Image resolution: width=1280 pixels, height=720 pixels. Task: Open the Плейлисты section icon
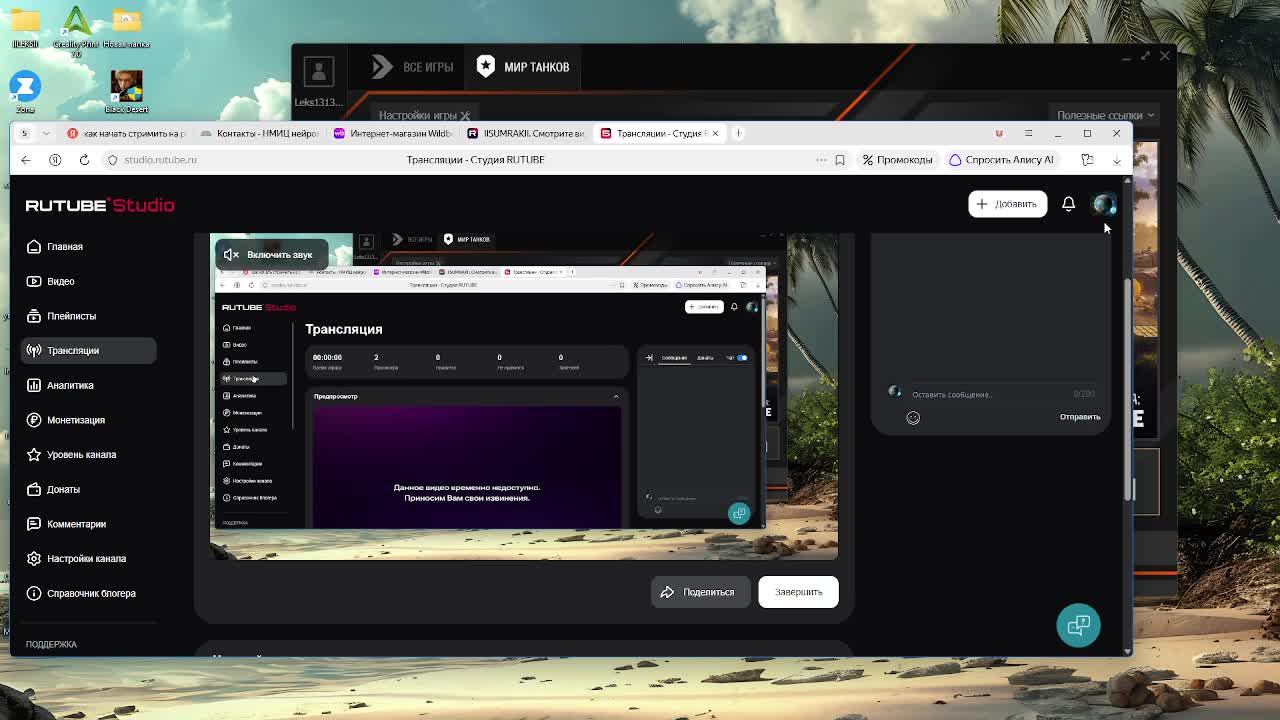pos(34,316)
